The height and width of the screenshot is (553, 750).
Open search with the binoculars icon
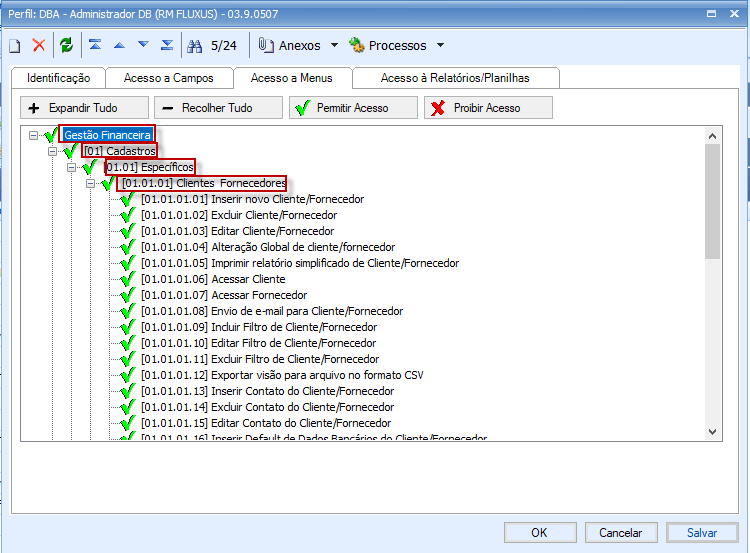[194, 46]
